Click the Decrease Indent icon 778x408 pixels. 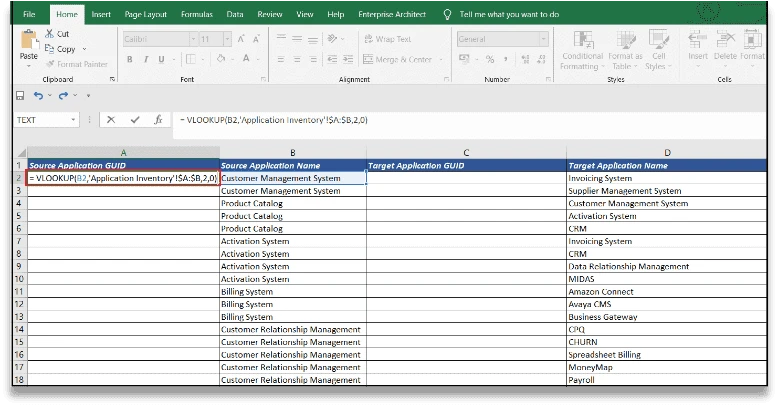pos(332,60)
